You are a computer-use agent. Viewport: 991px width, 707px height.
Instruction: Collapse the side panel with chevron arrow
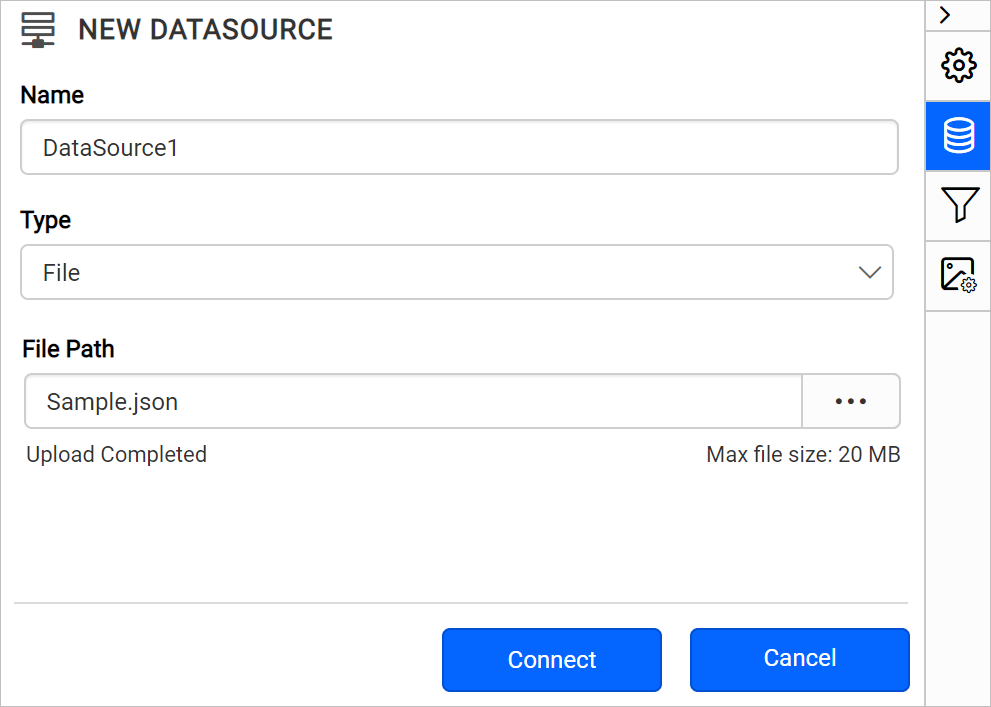tap(945, 15)
